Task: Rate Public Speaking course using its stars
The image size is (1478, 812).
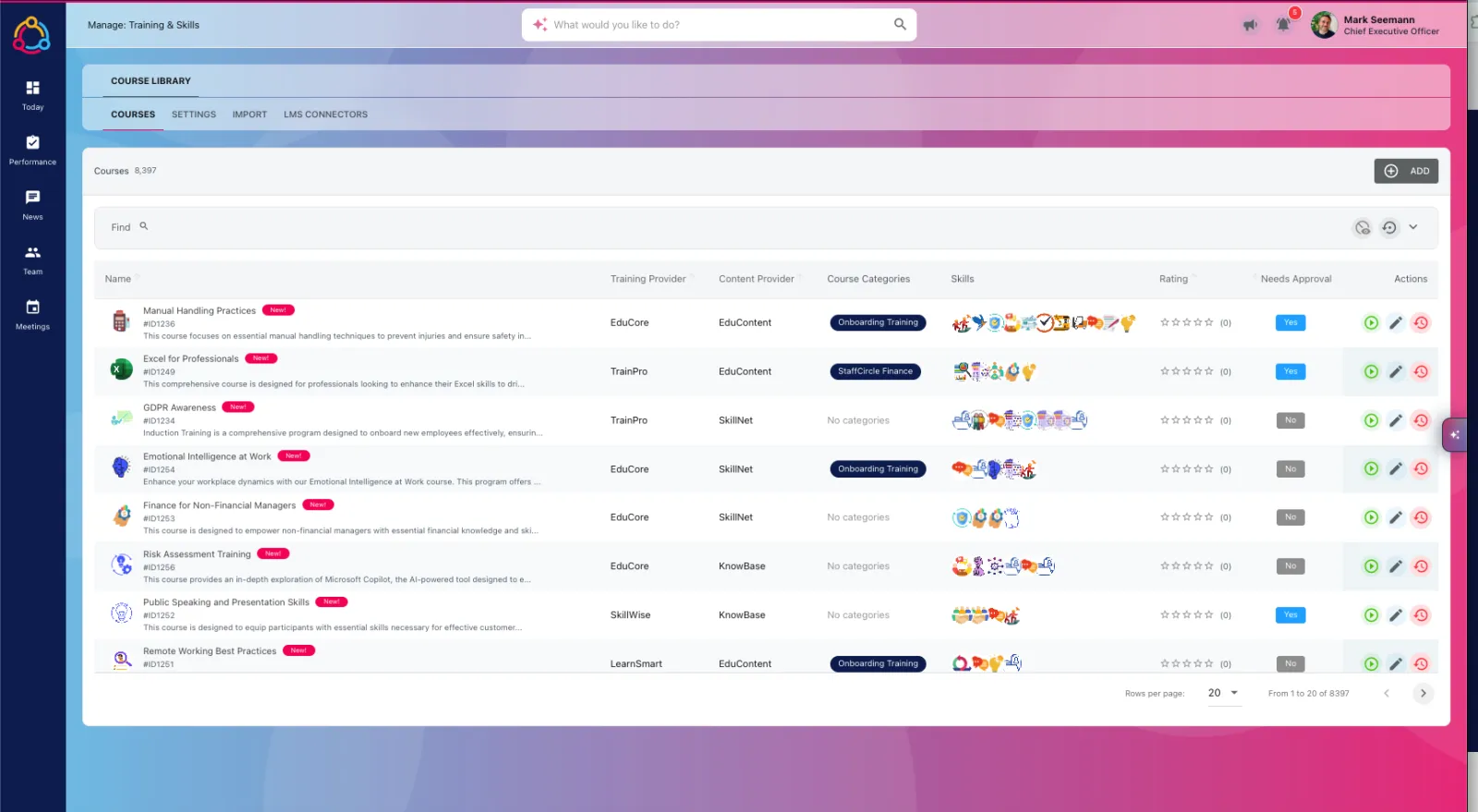Action: (1187, 615)
